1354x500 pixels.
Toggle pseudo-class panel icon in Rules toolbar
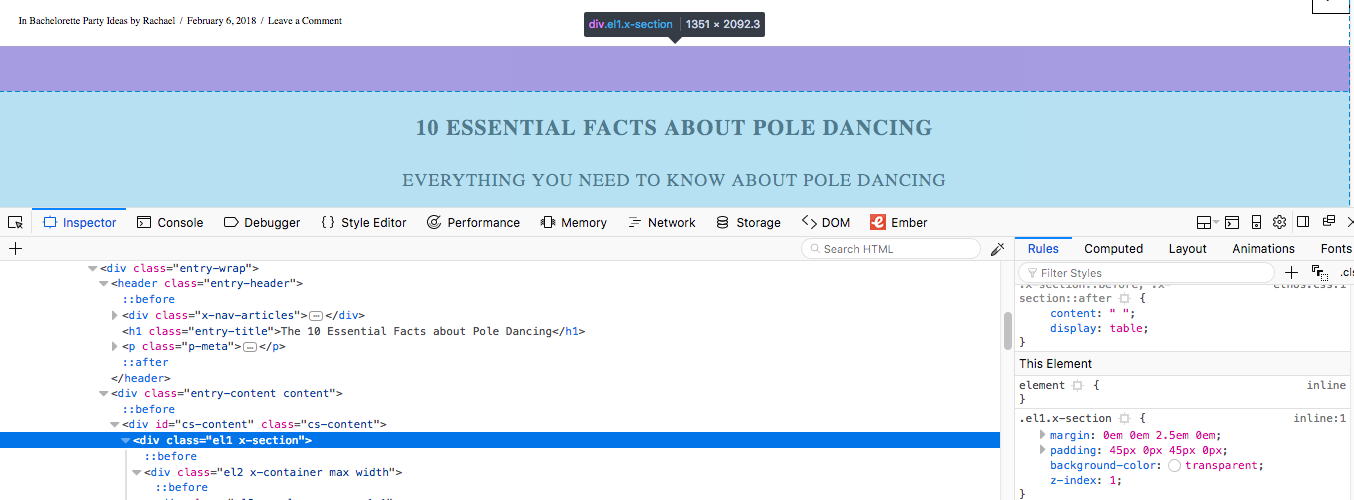pos(1319,272)
